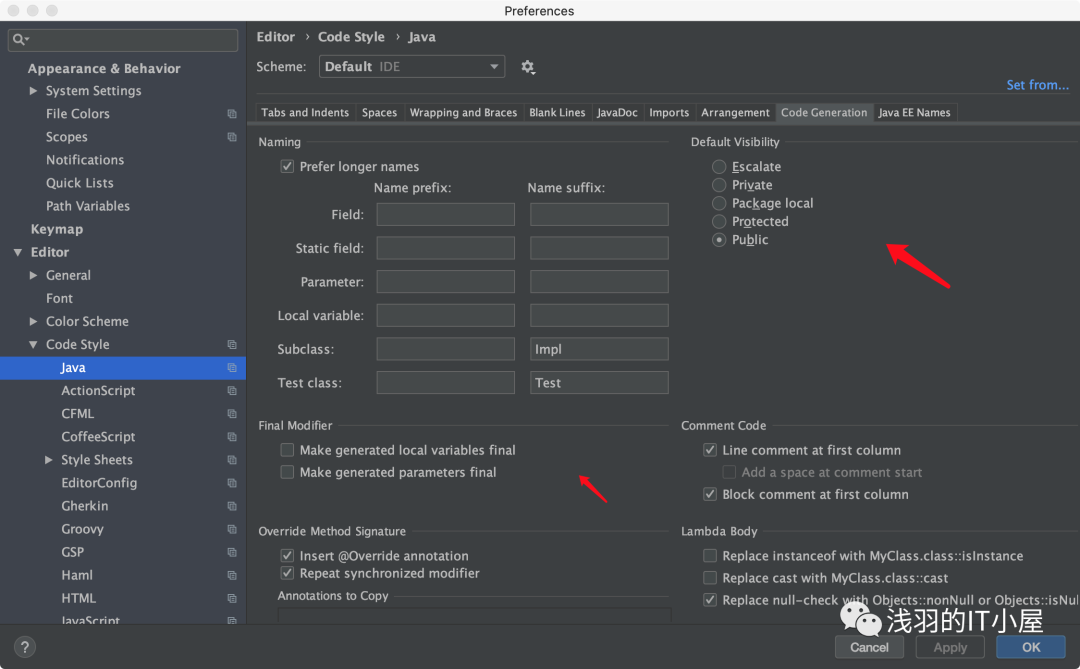Screen dimensions: 1080x669
Task: Toggle Insert @Override annotation checkbox
Action: (x=287, y=555)
